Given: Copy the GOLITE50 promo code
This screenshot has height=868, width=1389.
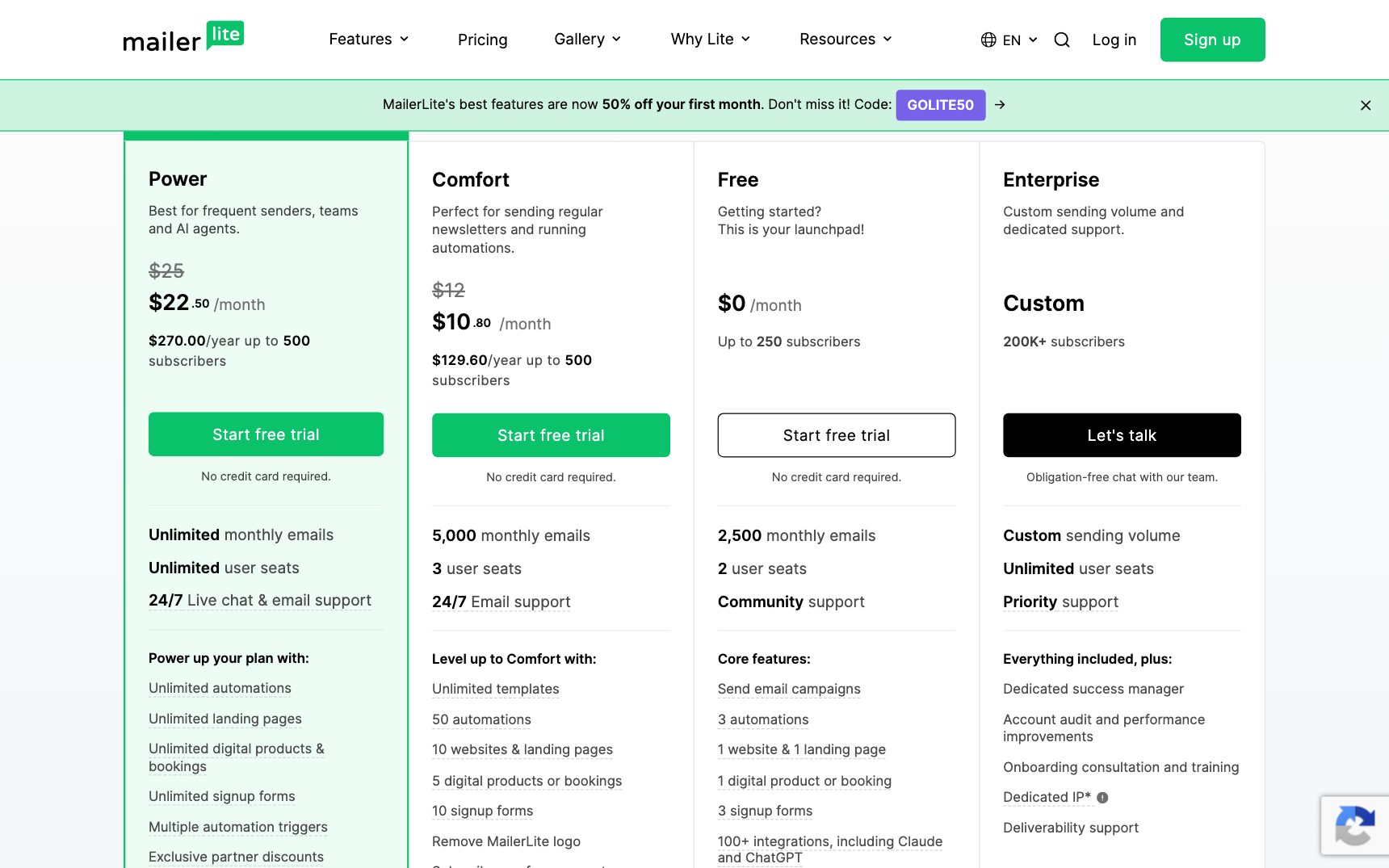Looking at the screenshot, I should (941, 105).
